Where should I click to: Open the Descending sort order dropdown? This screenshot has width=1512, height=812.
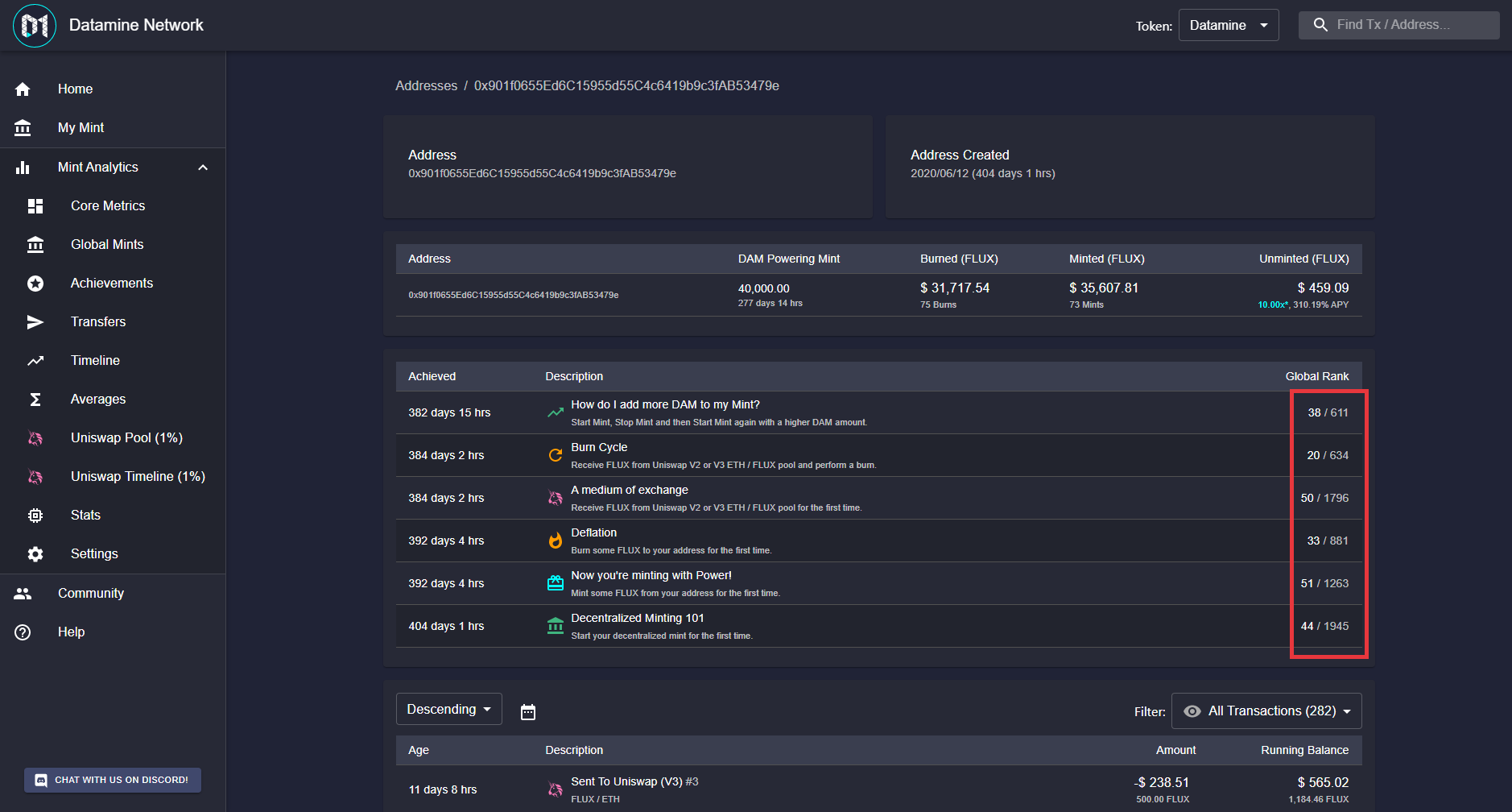449,709
